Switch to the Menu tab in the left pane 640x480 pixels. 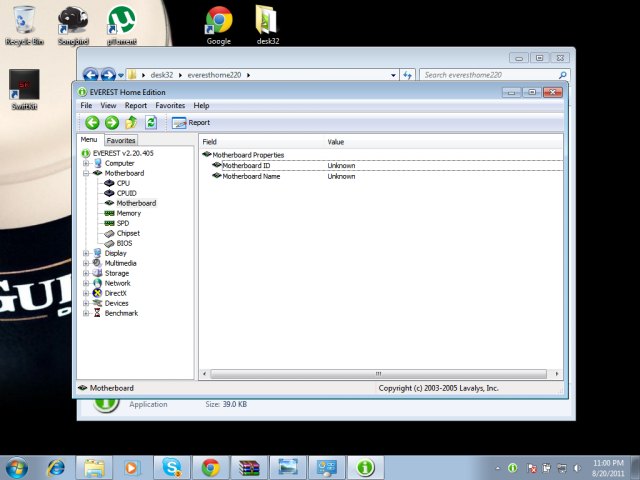[89, 140]
